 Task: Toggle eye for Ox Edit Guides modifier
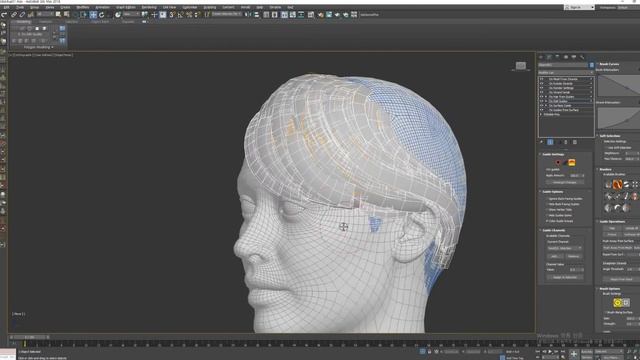pyautogui.click(x=542, y=101)
